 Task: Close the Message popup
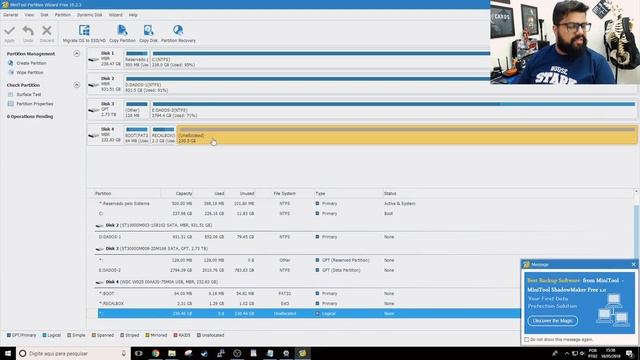pyautogui.click(x=633, y=264)
